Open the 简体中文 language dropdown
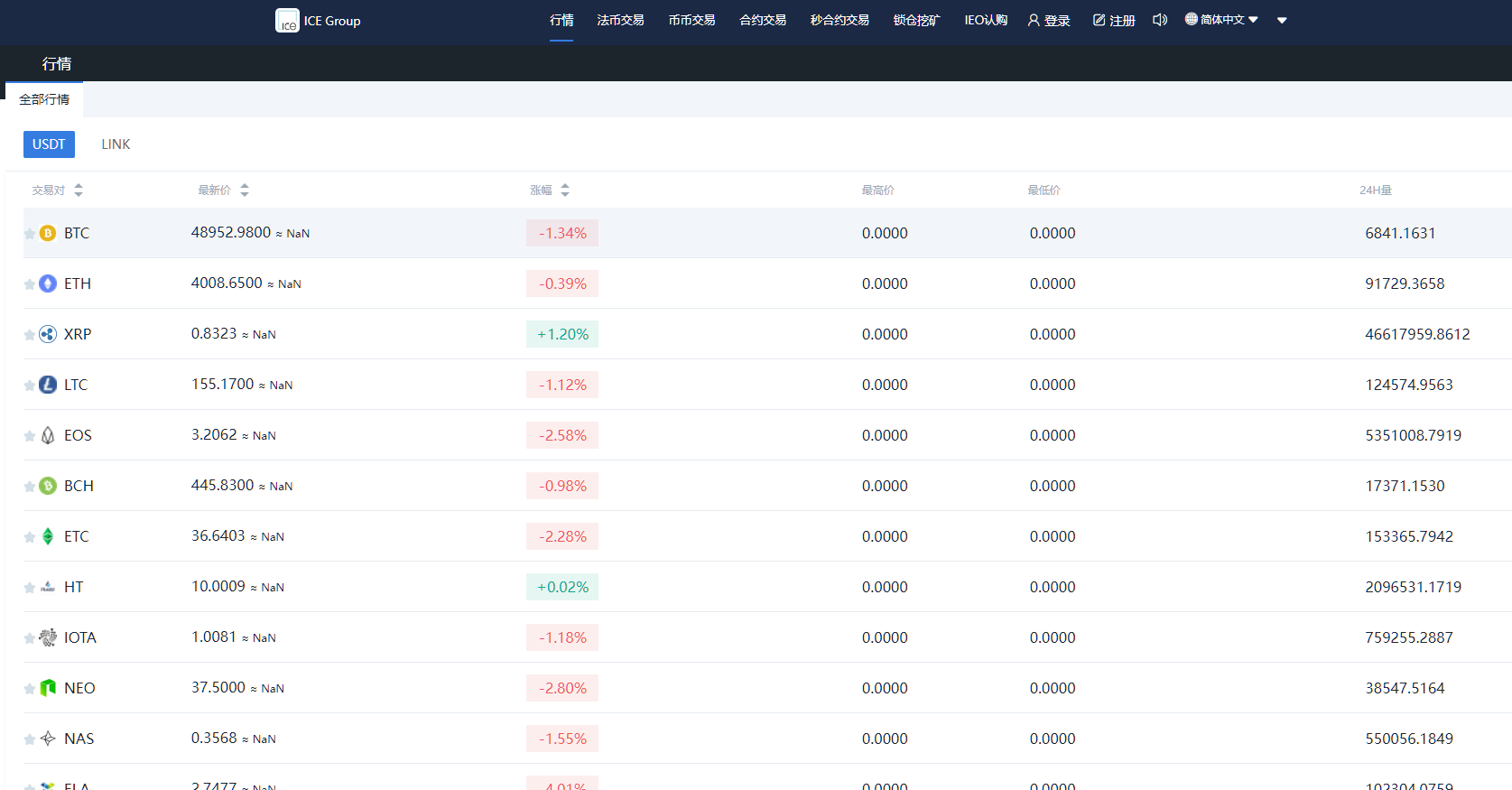1512x790 pixels. pos(1221,19)
